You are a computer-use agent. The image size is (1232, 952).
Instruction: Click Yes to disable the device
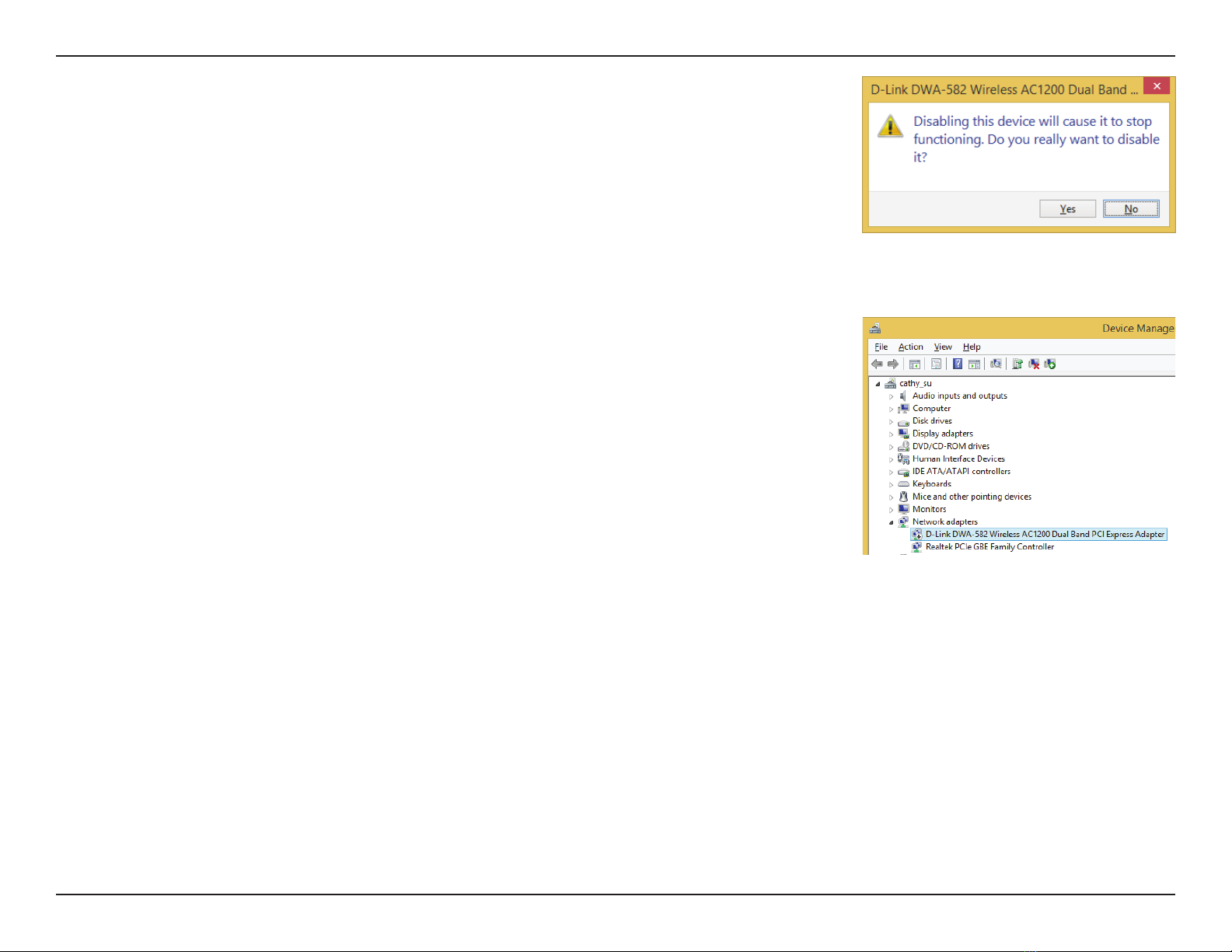1067,208
